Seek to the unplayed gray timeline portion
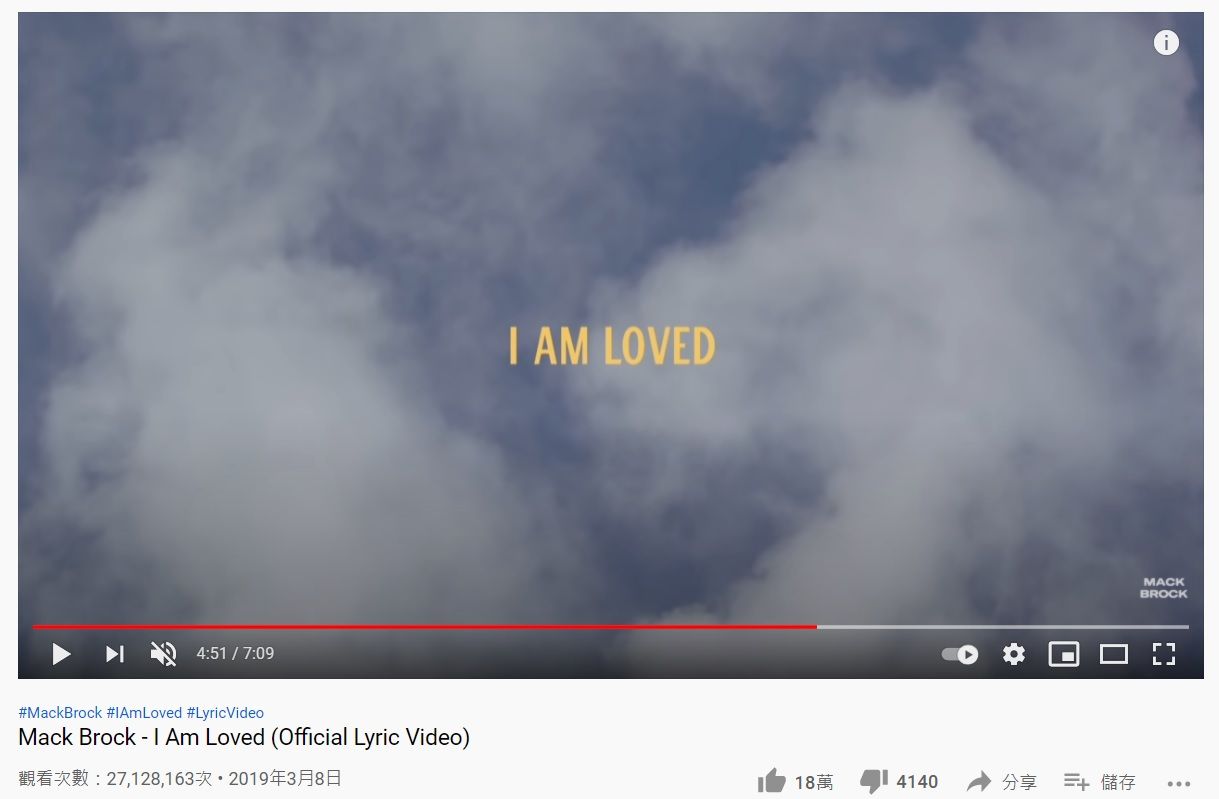 [x=1003, y=627]
